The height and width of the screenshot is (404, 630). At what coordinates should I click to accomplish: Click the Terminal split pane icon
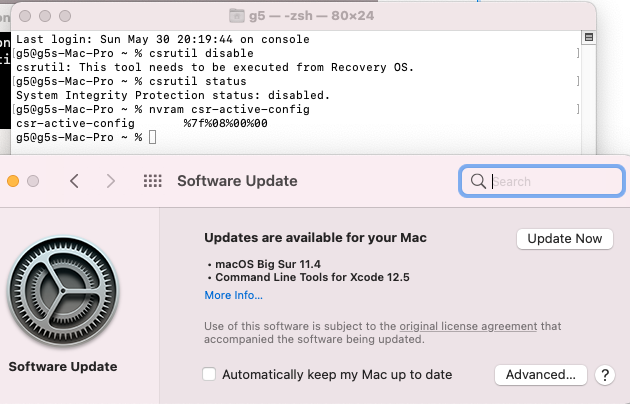point(589,37)
